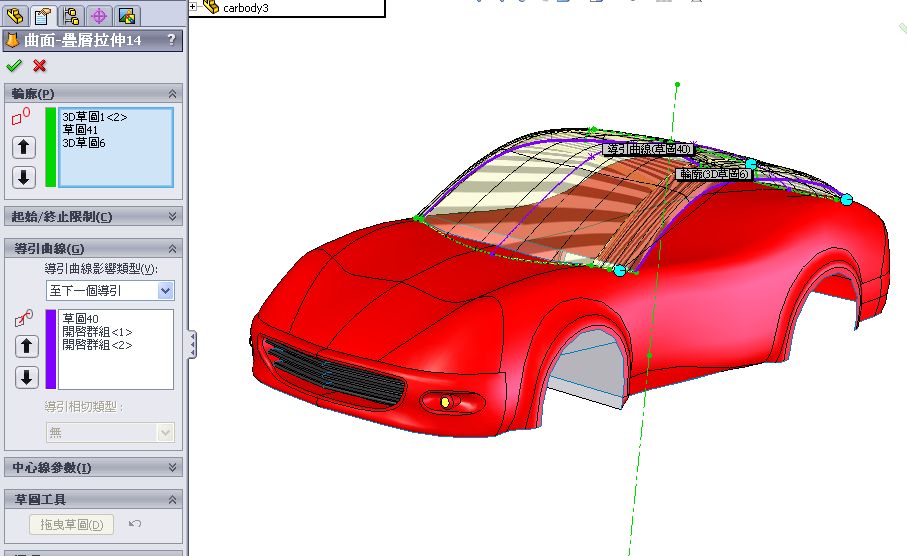
Task: Accept the loft with green checkmark
Action: coord(14,65)
